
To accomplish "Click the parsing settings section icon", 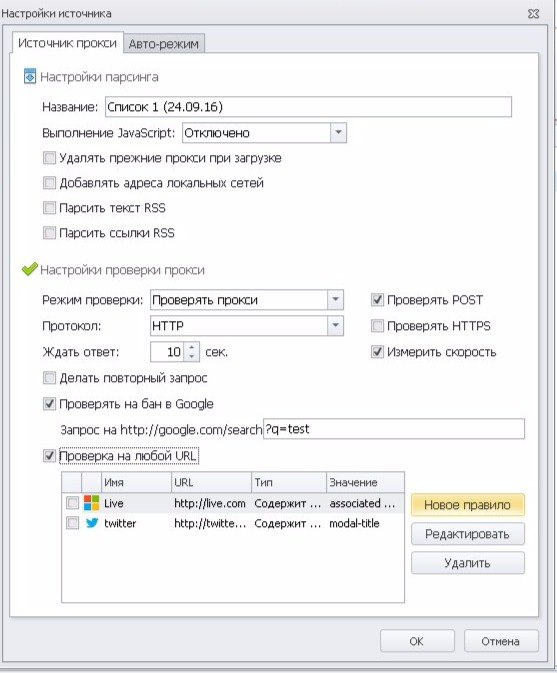I will pos(30,77).
